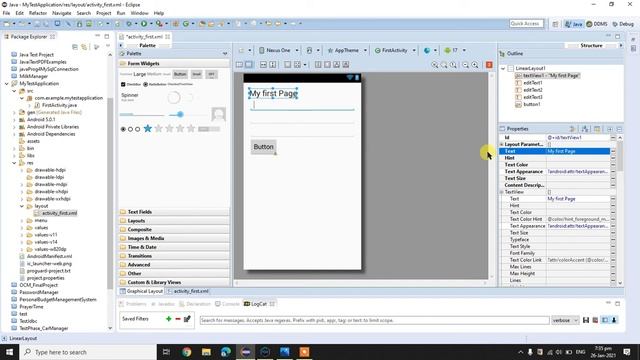Open the Composite palette category

(174, 229)
